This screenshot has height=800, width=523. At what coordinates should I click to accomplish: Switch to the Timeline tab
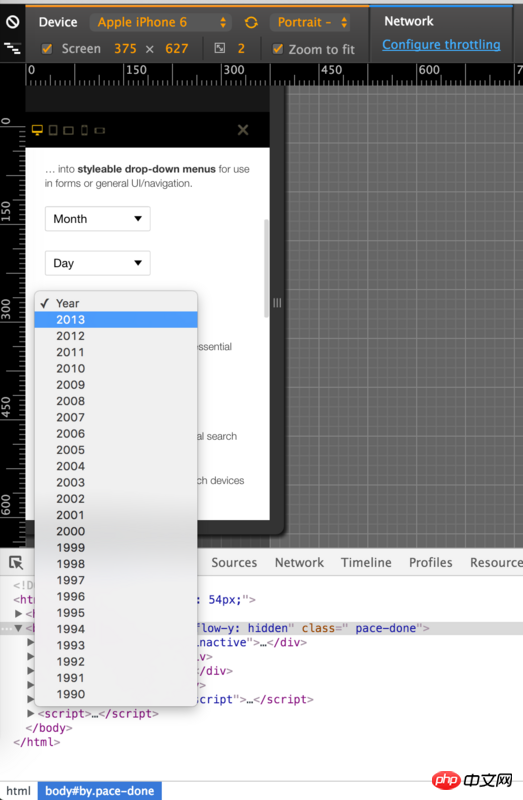coord(366,563)
